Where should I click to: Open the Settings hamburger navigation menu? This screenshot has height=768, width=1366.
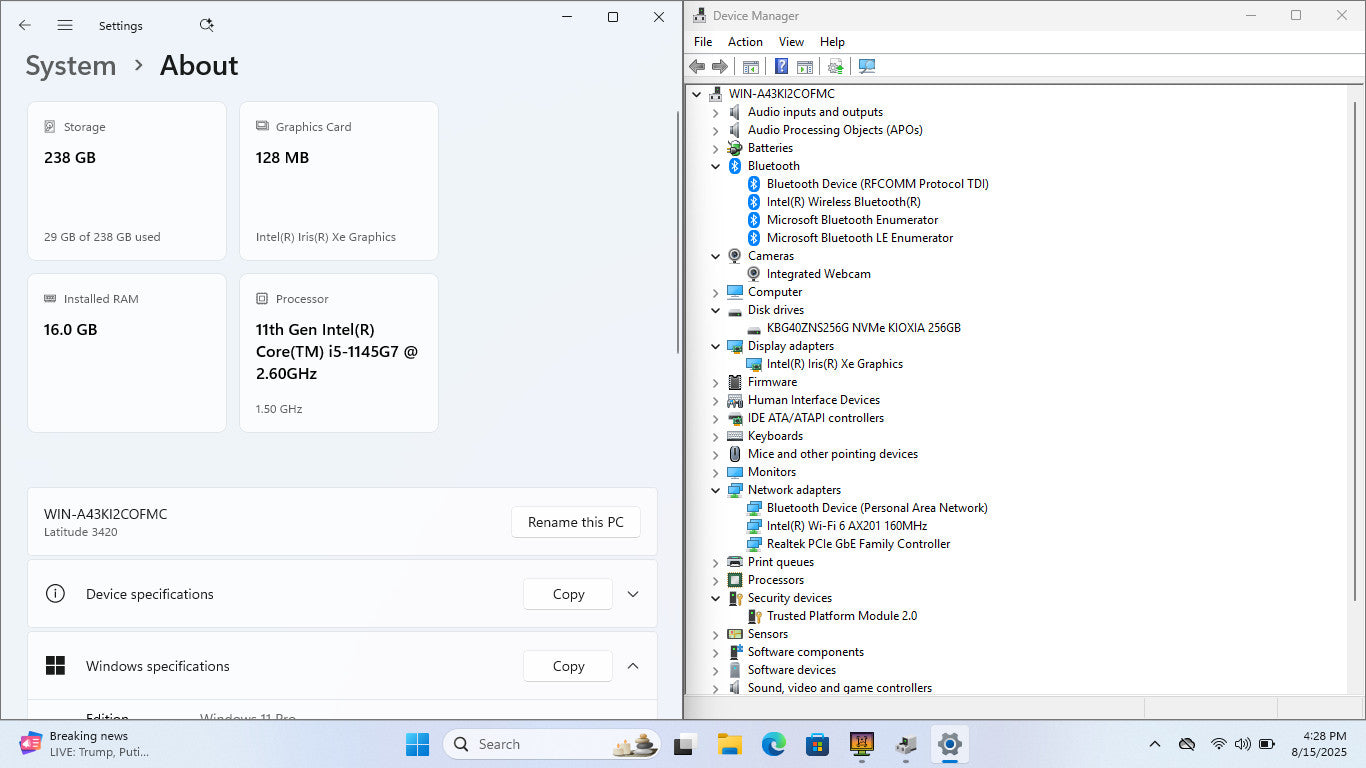65,26
